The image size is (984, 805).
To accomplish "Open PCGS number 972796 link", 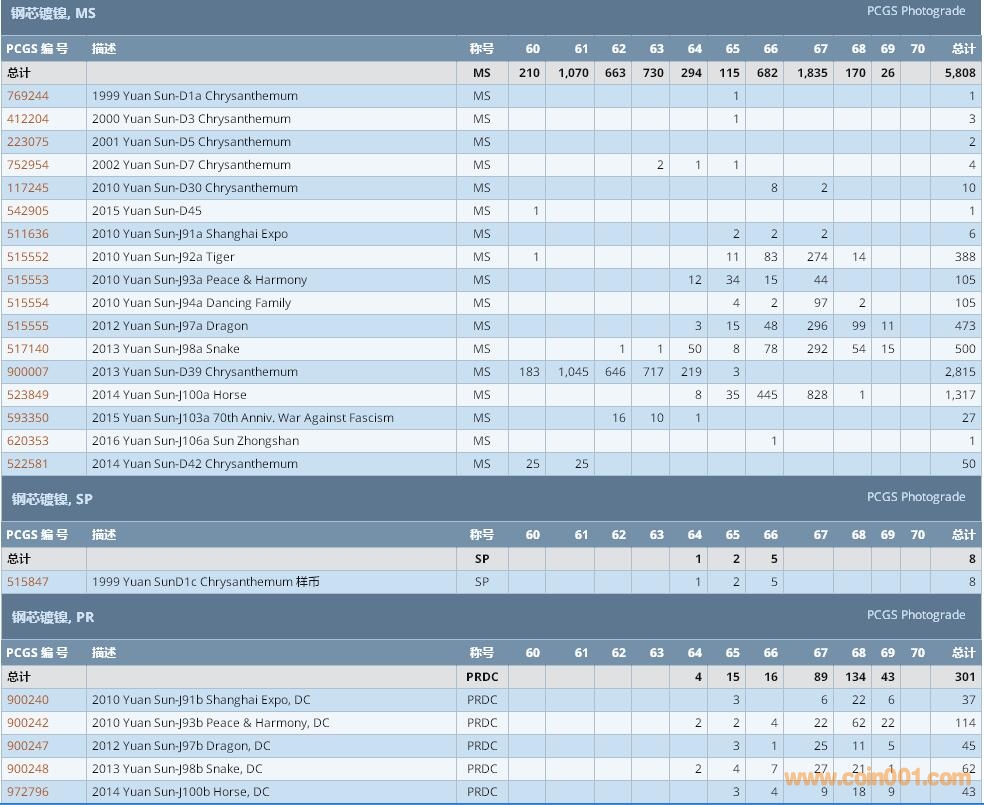I will [x=27, y=792].
